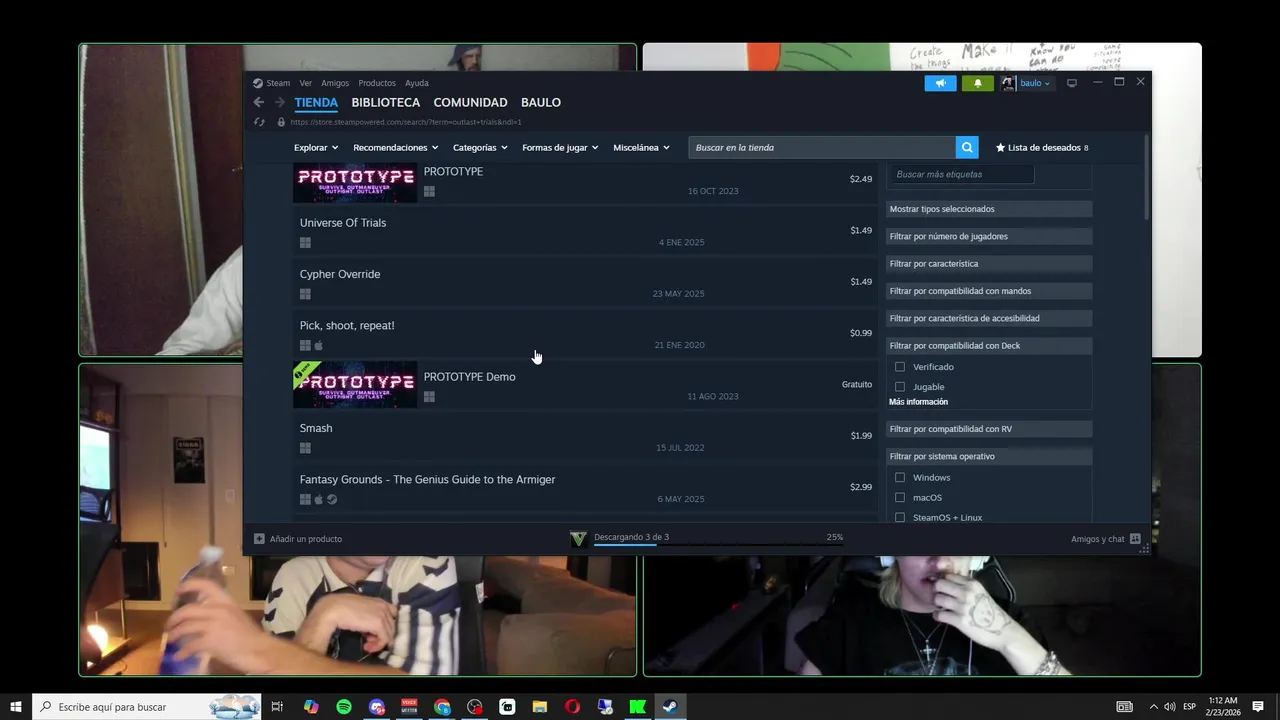This screenshot has height=720, width=1280.
Task: Switch Steam to Big Picture mode
Action: click(x=1072, y=83)
